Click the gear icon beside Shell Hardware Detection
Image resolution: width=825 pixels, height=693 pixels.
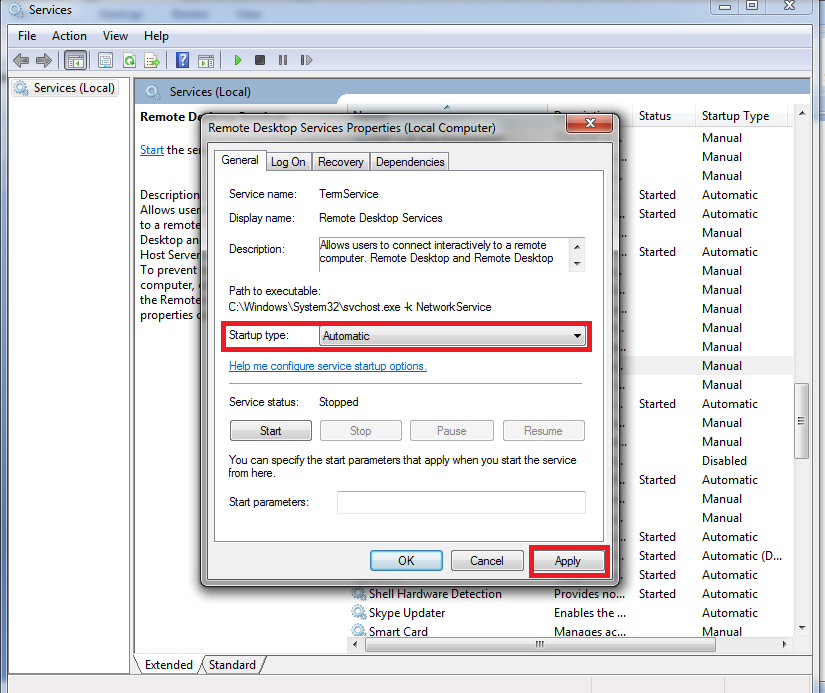coord(359,593)
